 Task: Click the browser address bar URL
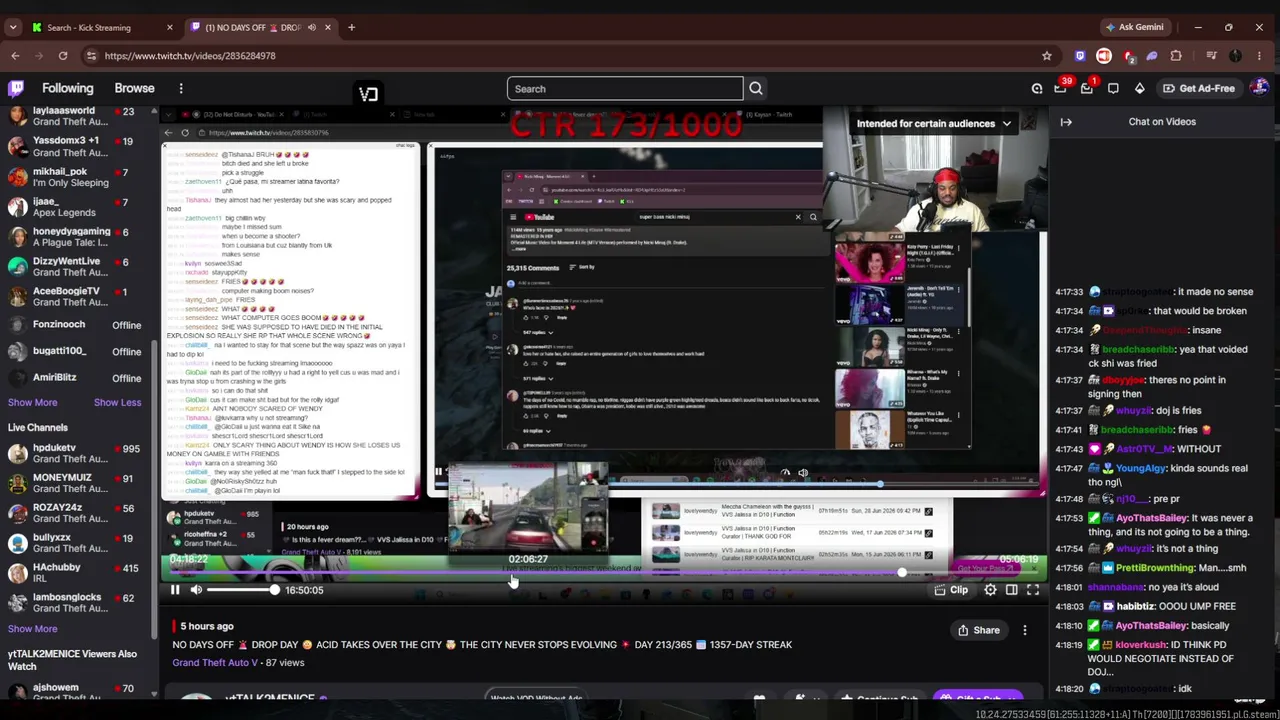pyautogui.click(x=190, y=56)
